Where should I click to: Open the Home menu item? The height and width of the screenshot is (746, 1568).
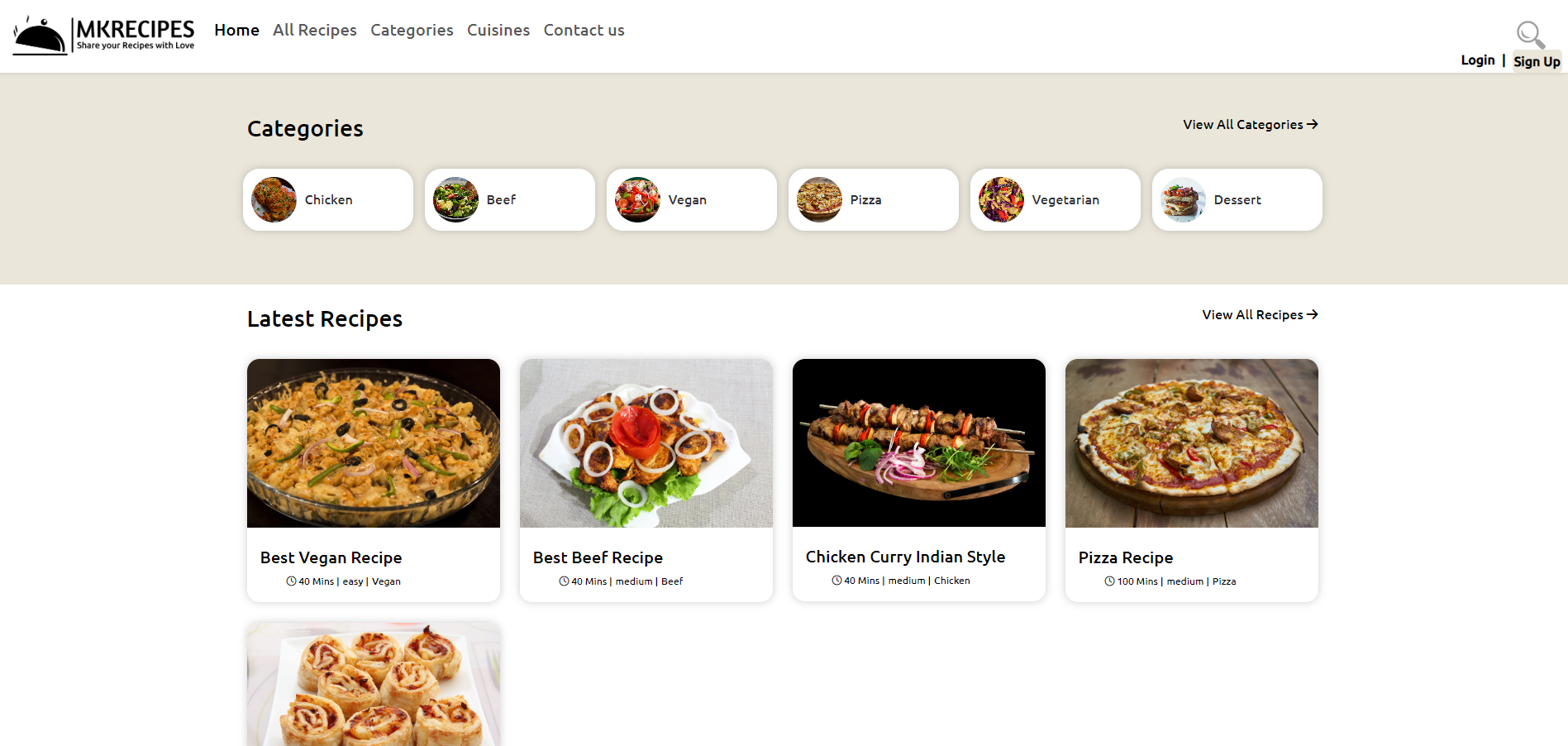pos(236,30)
